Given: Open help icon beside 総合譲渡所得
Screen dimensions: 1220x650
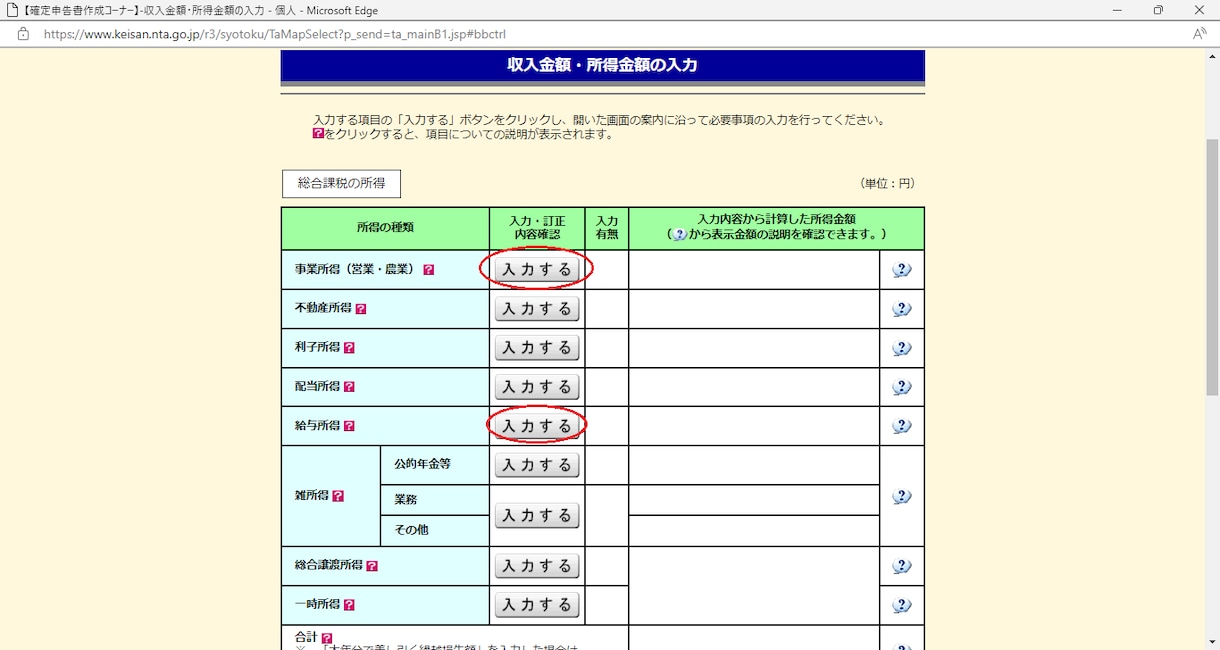Looking at the screenshot, I should point(372,566).
